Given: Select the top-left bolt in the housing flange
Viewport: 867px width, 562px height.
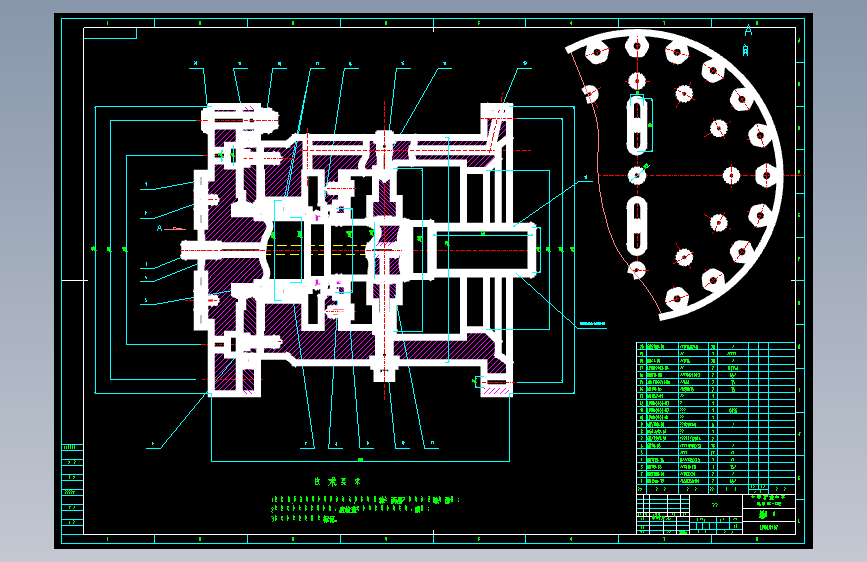Looking at the screenshot, I should (x=239, y=120).
